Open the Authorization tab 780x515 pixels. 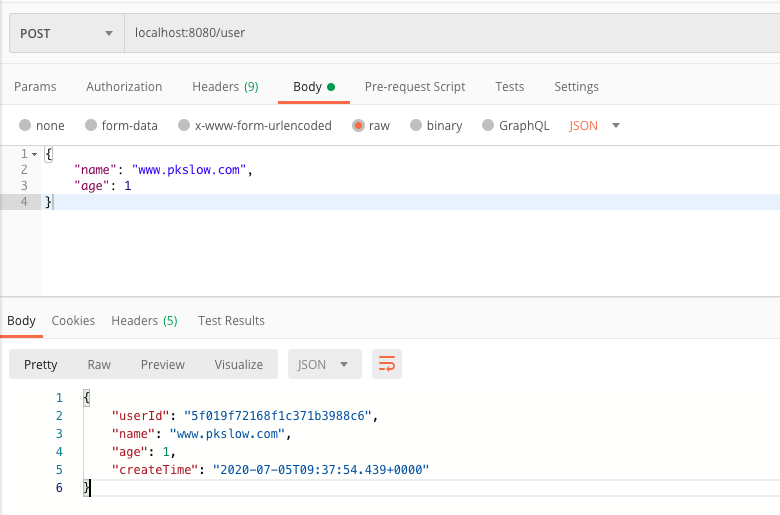pos(124,87)
